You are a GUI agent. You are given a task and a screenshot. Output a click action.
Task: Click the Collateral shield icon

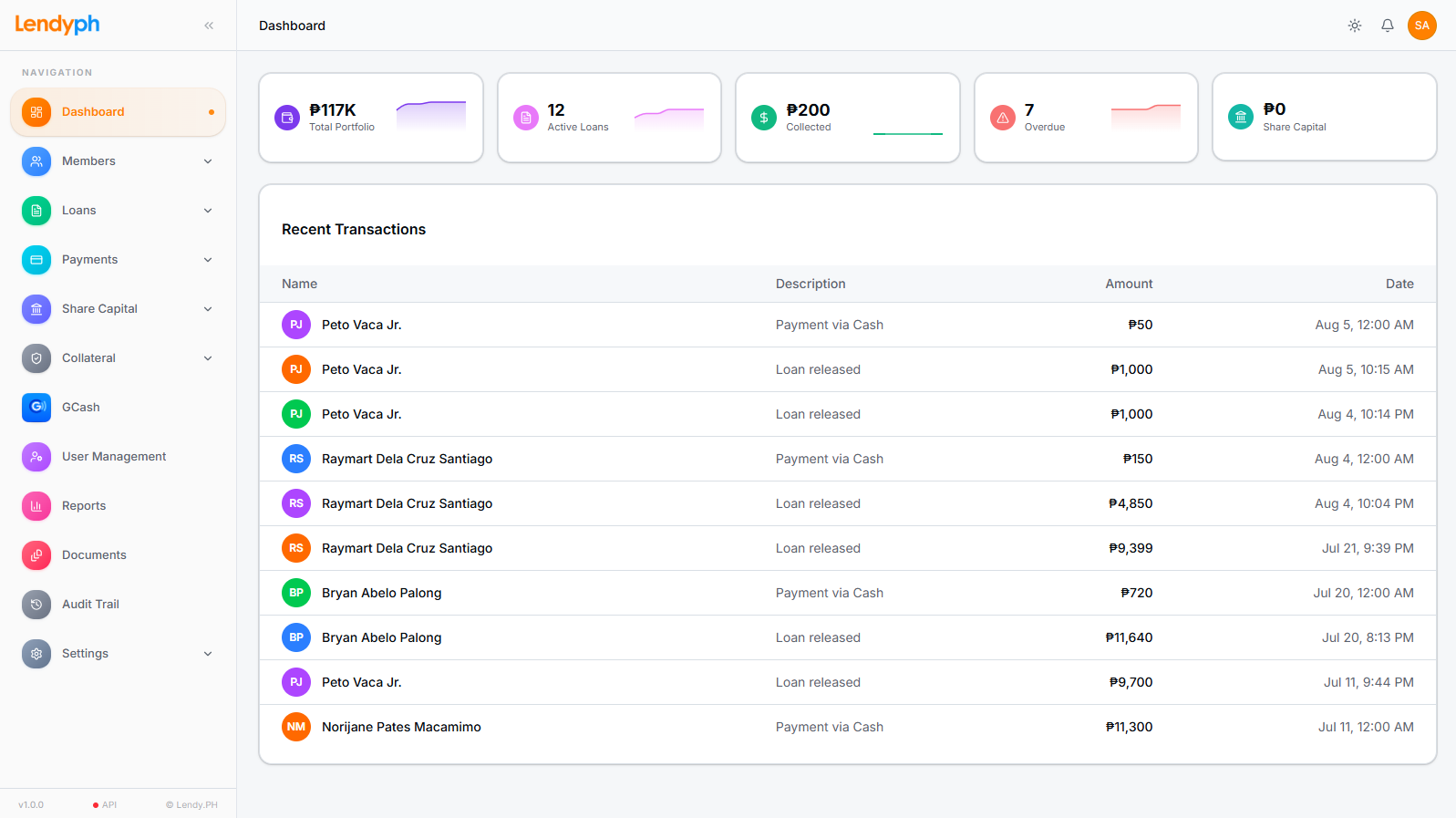pyautogui.click(x=36, y=358)
